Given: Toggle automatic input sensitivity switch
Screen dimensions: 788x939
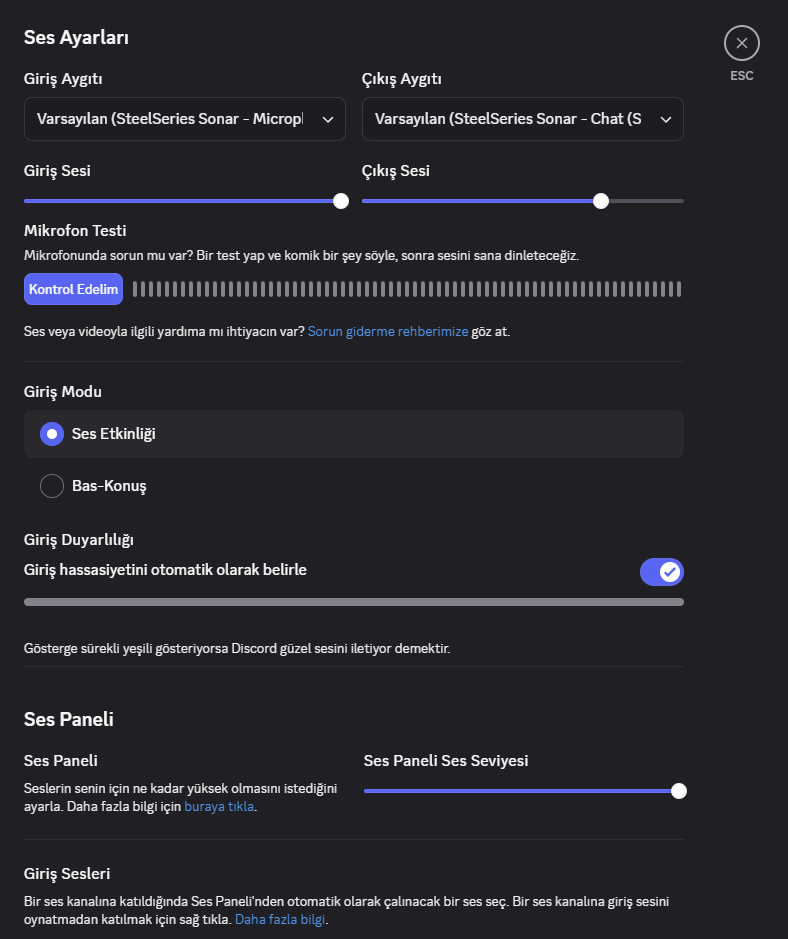Looking at the screenshot, I should (661, 572).
